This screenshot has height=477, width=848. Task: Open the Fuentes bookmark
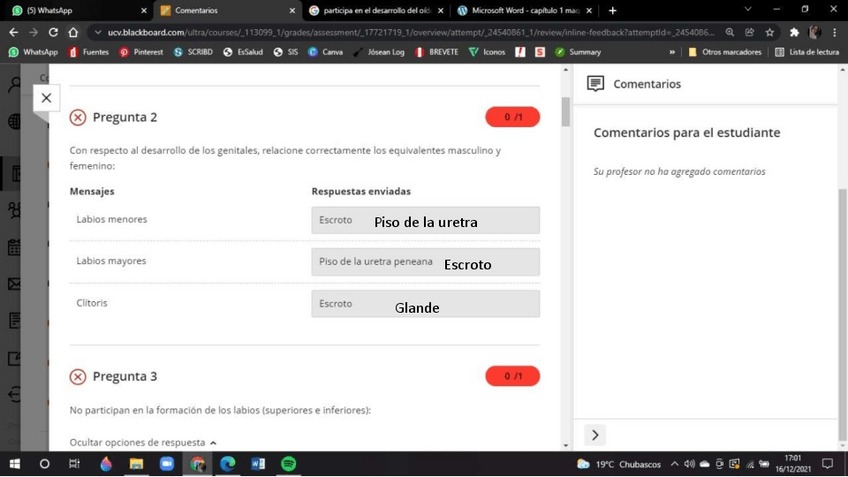click(89, 52)
